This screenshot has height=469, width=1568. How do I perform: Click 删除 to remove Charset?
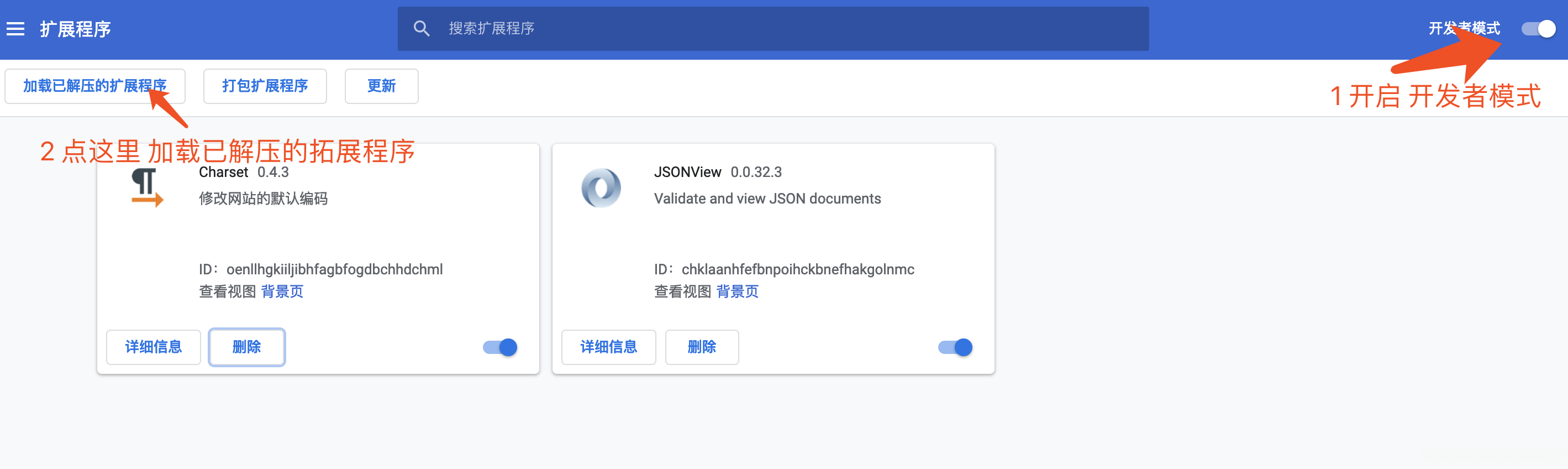coord(246,347)
